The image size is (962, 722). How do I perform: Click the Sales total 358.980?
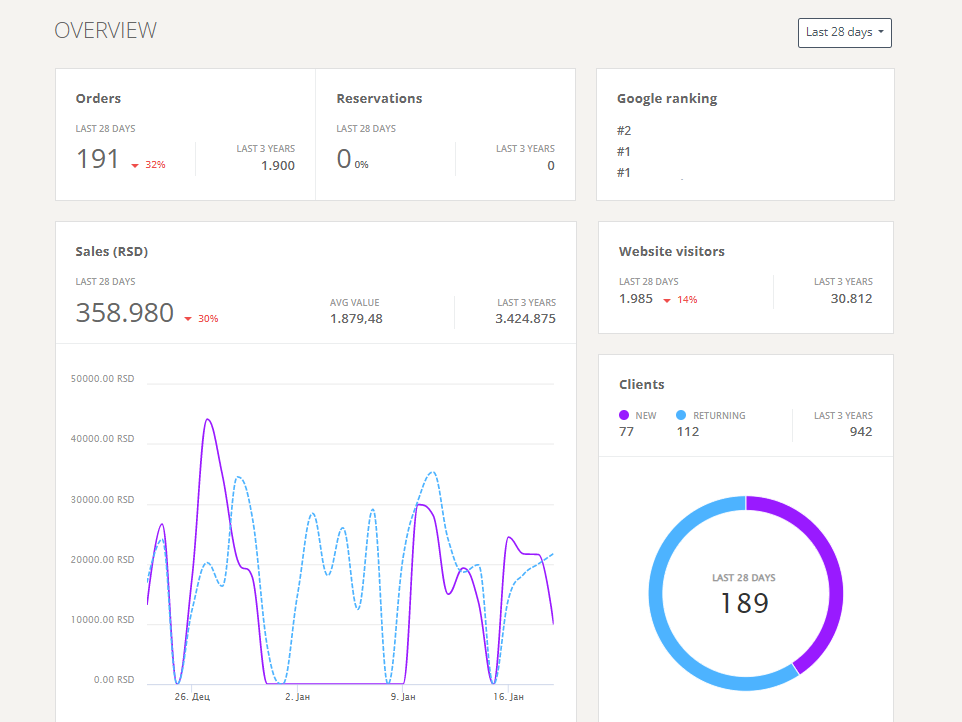click(x=125, y=313)
